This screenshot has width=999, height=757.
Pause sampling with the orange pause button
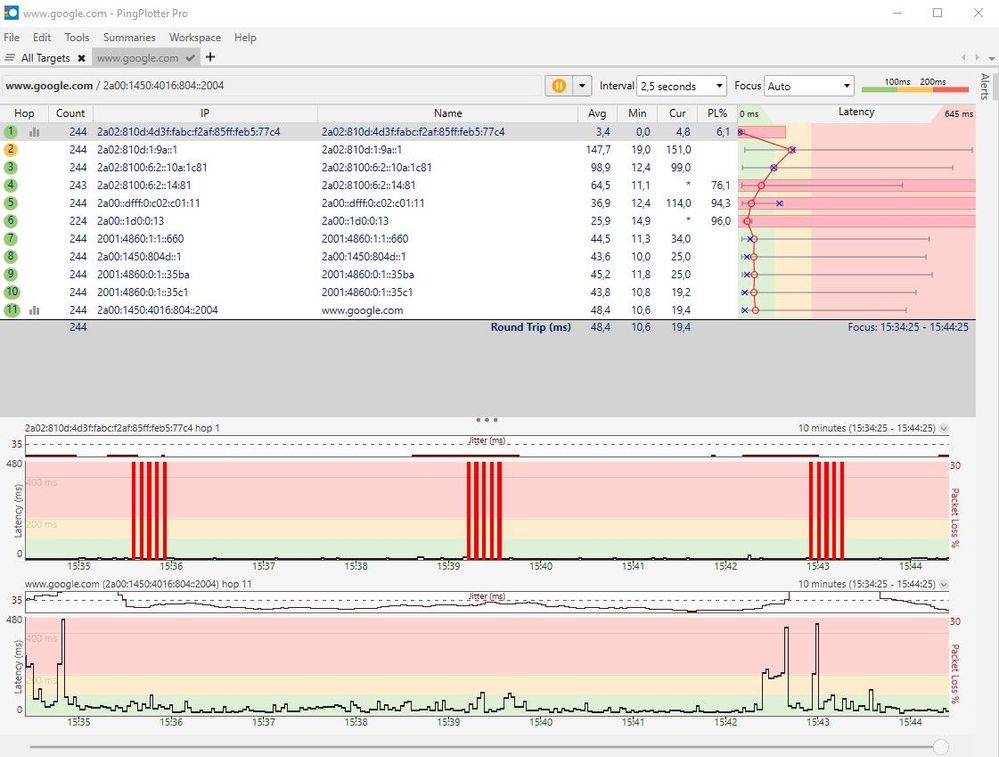click(557, 86)
